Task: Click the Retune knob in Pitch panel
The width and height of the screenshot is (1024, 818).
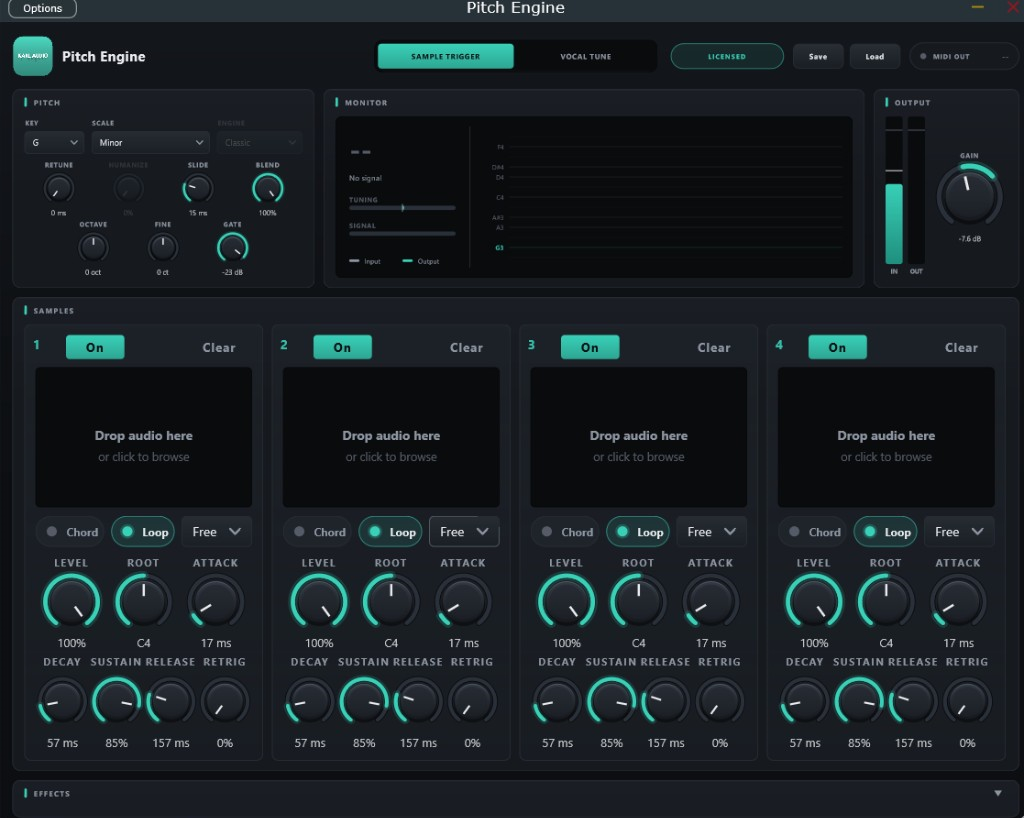Action: click(x=59, y=189)
